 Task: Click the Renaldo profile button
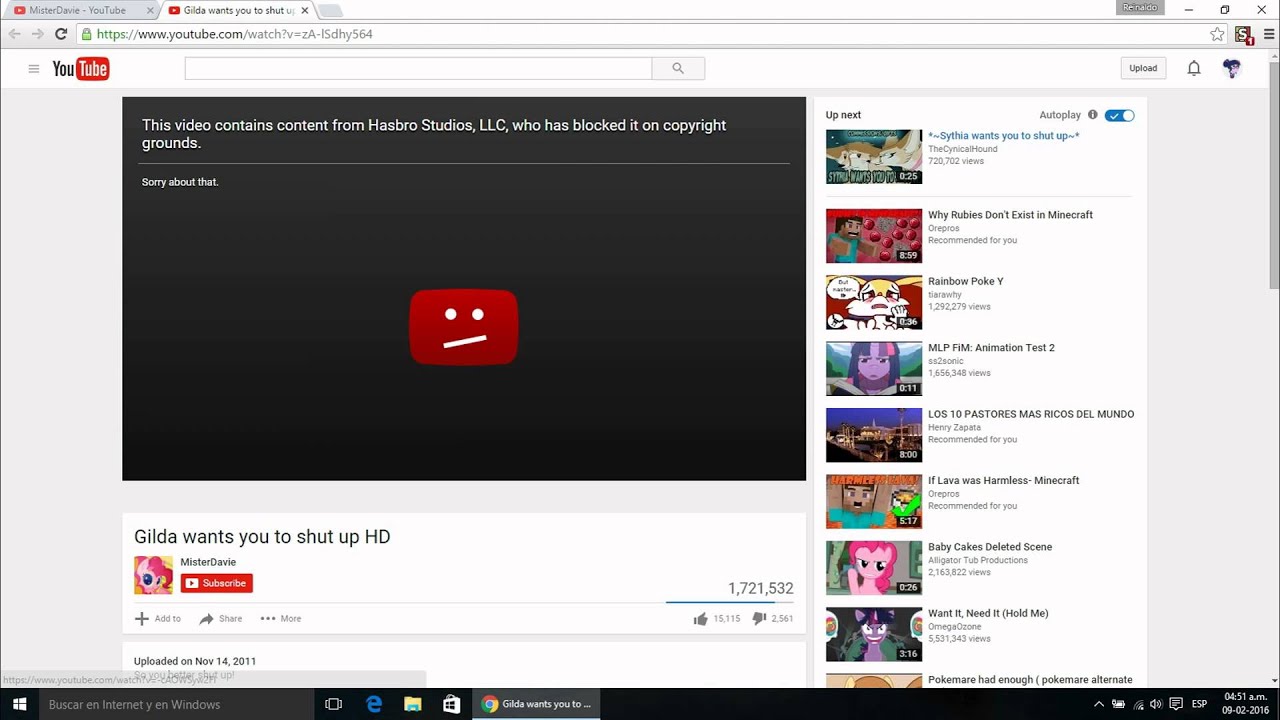pyautogui.click(x=1139, y=8)
